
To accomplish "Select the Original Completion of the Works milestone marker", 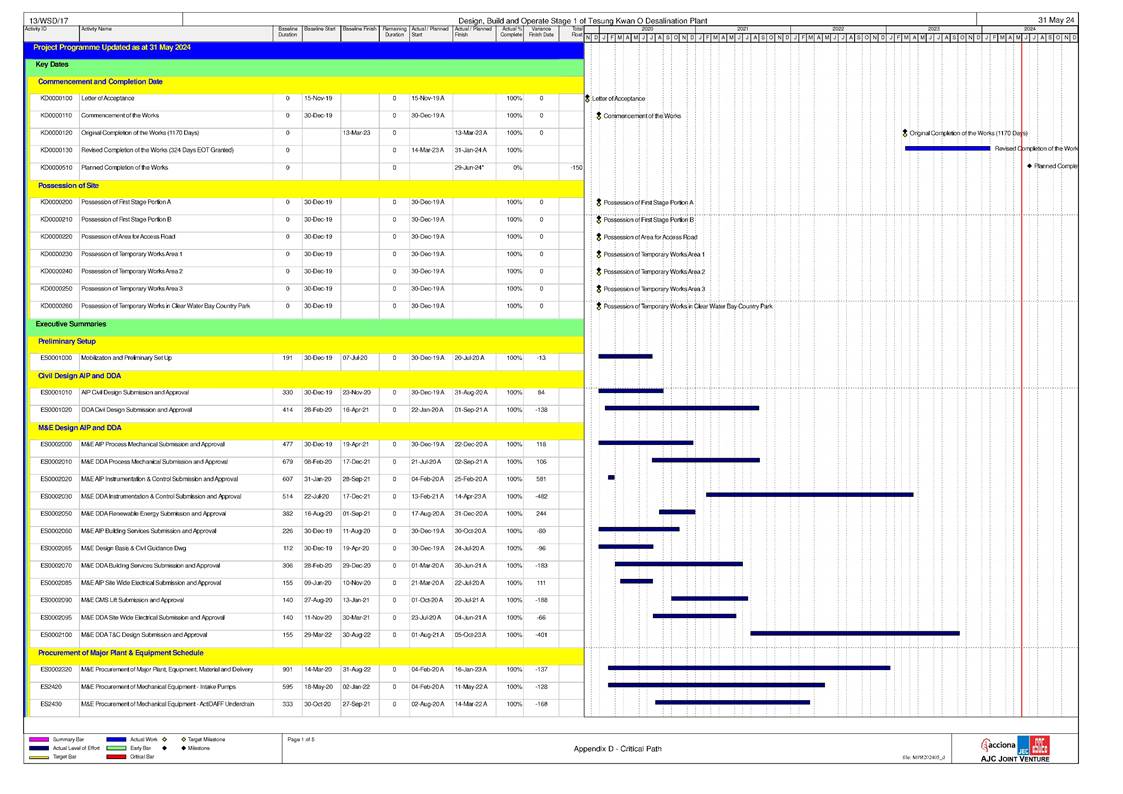I will (904, 132).
